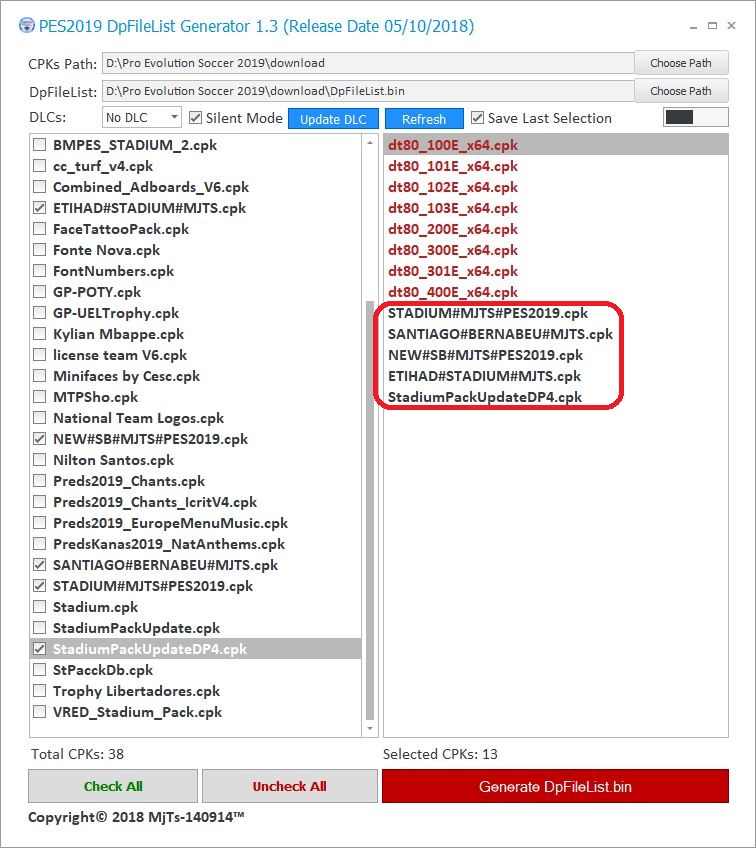Click the left list scrollbar up arrow
The image size is (756, 848).
point(370,143)
